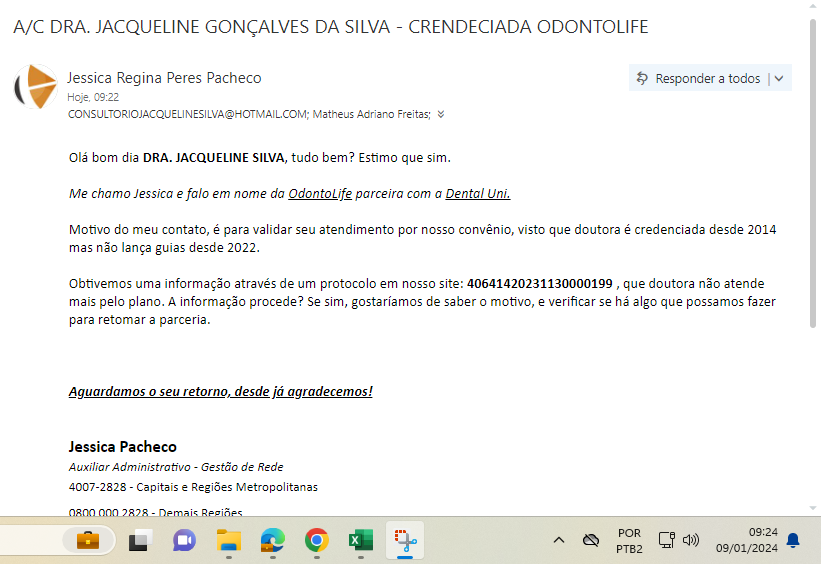Click the Aguardamos o seu retorno line

(220, 392)
